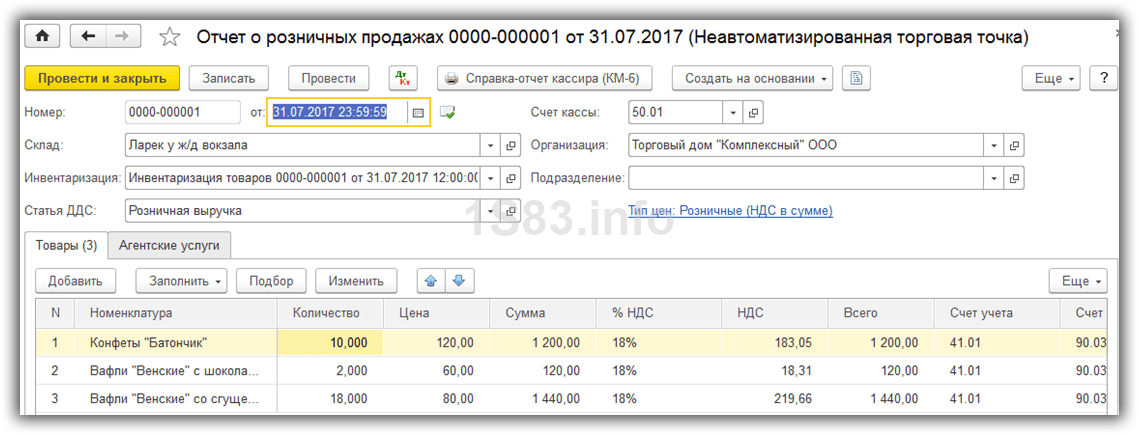Click the Сумма column header
1139x435 pixels.
pos(543,313)
